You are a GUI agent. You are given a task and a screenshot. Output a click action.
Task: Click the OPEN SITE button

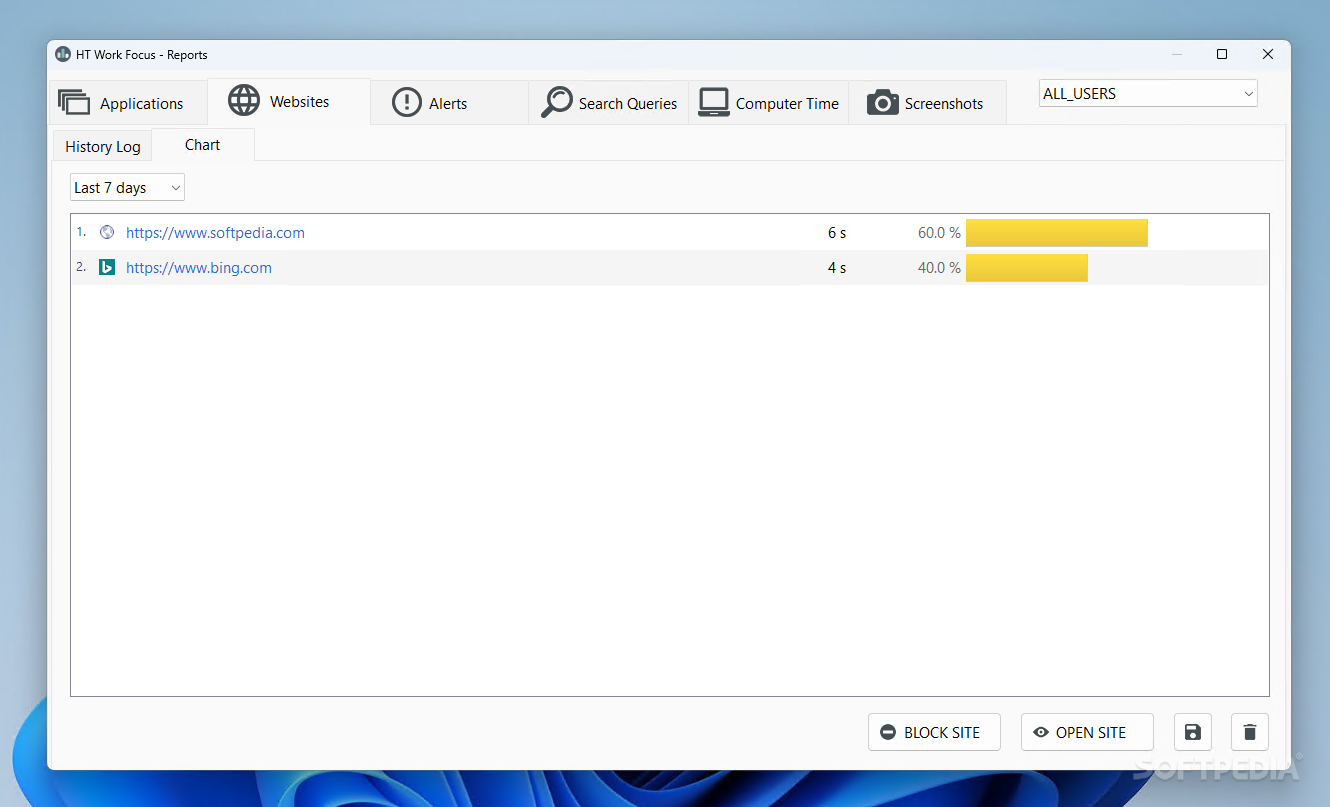pos(1087,732)
